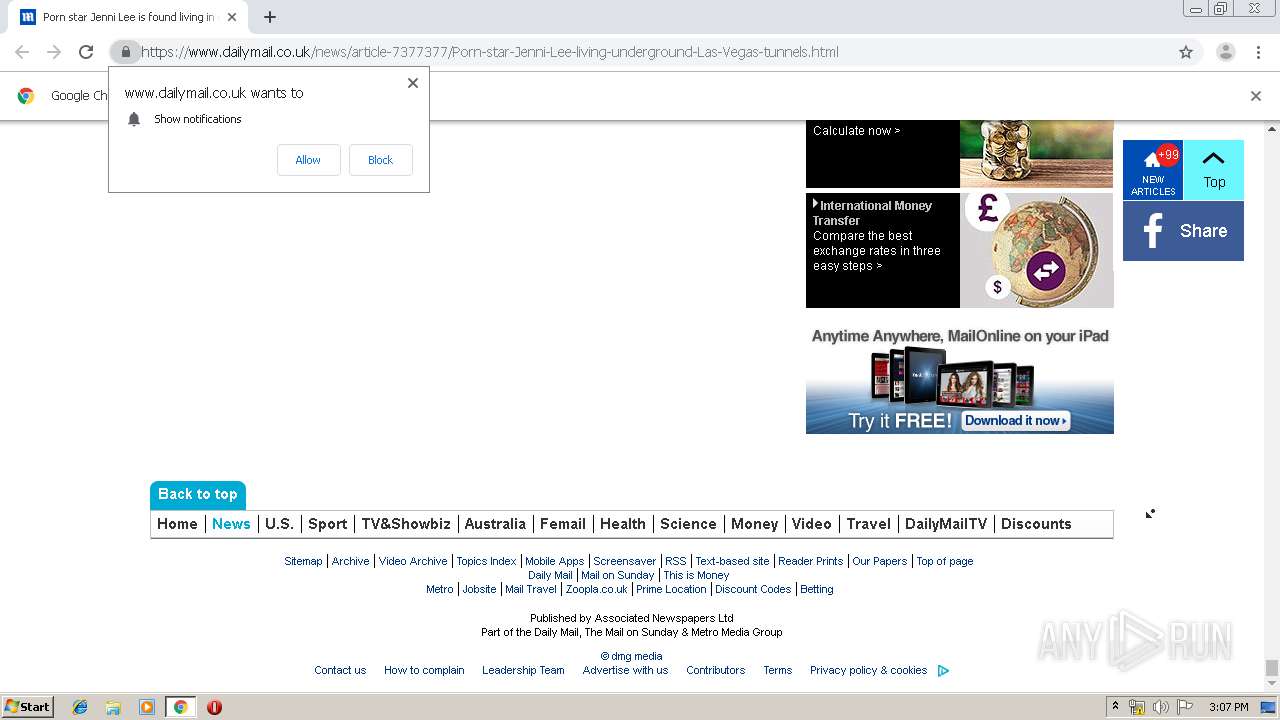Open the Video section
Image resolution: width=1280 pixels, height=720 pixels.
click(812, 524)
